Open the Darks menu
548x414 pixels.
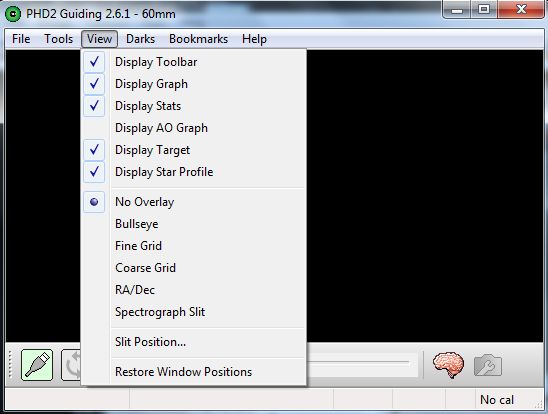click(x=140, y=39)
